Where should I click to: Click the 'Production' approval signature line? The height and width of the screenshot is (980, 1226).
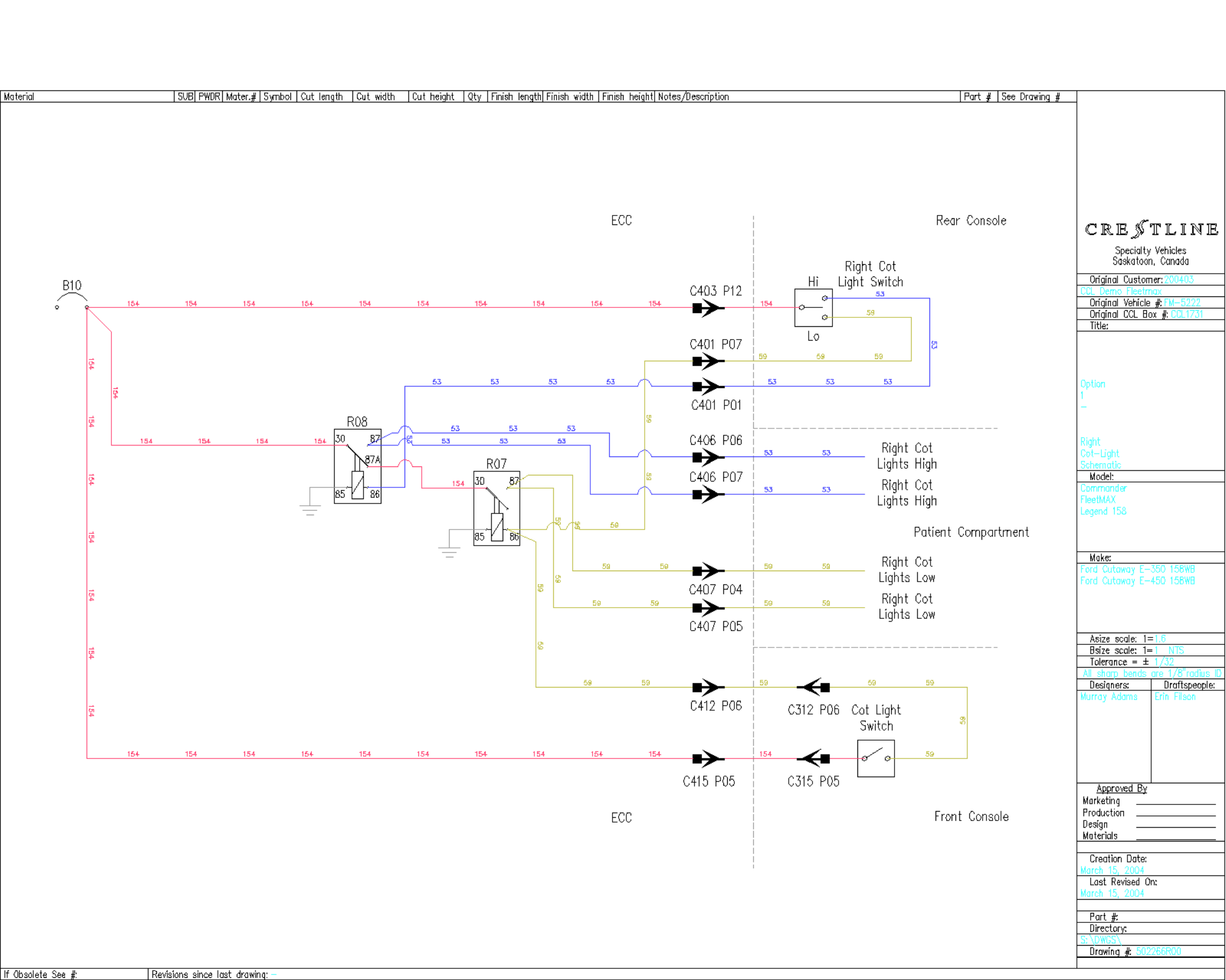(x=1176, y=815)
